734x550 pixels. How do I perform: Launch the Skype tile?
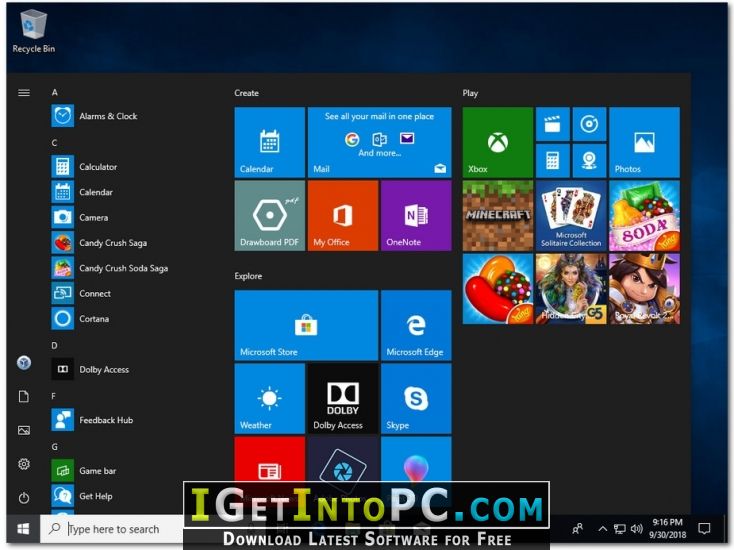tap(416, 398)
